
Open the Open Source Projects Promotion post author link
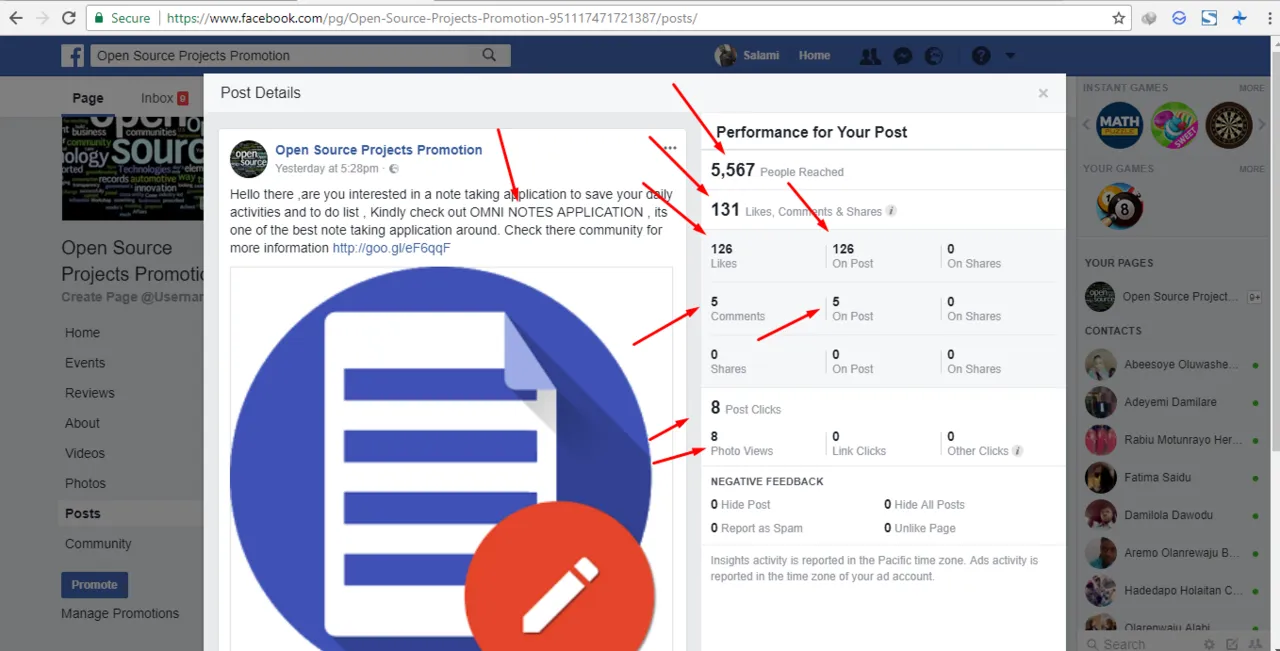[x=379, y=150]
